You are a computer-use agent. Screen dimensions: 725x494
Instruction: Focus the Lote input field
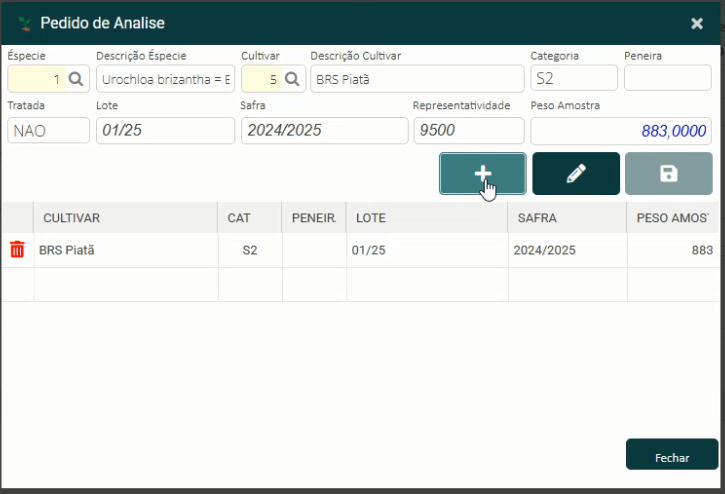163,131
